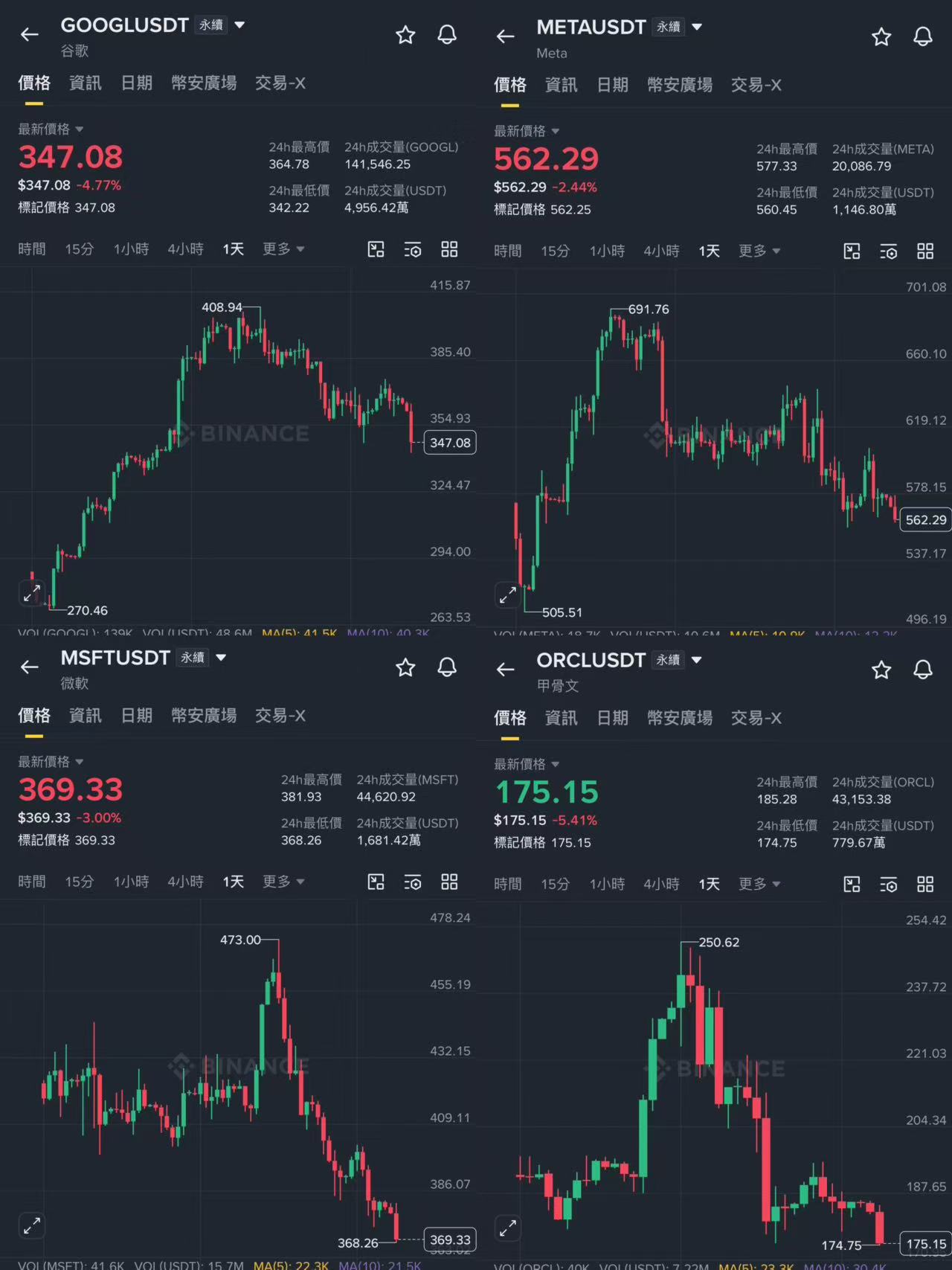Select 時間 line view in MSFTUSDT chart
952x1270 pixels.
32,882
